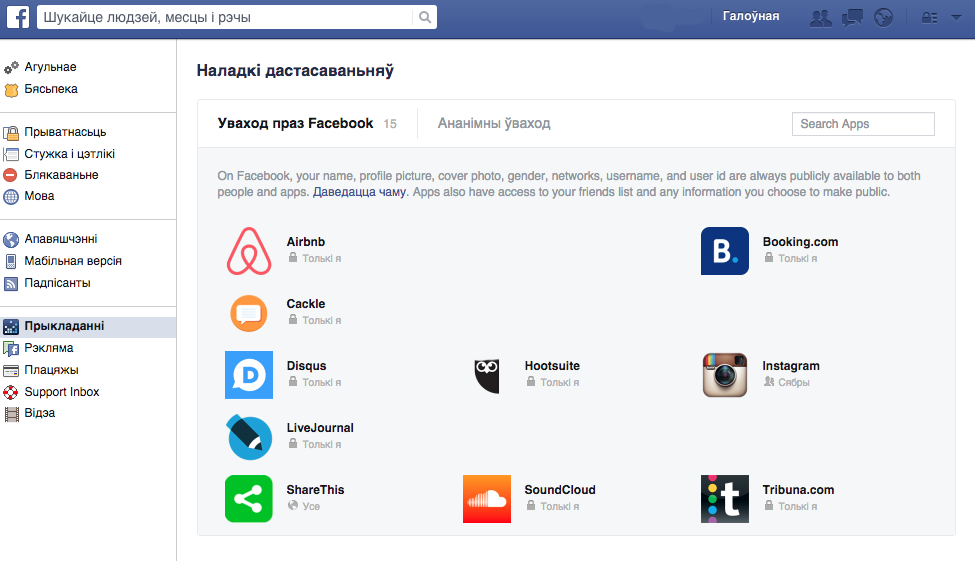Open the friend requests icon

pyautogui.click(x=821, y=17)
